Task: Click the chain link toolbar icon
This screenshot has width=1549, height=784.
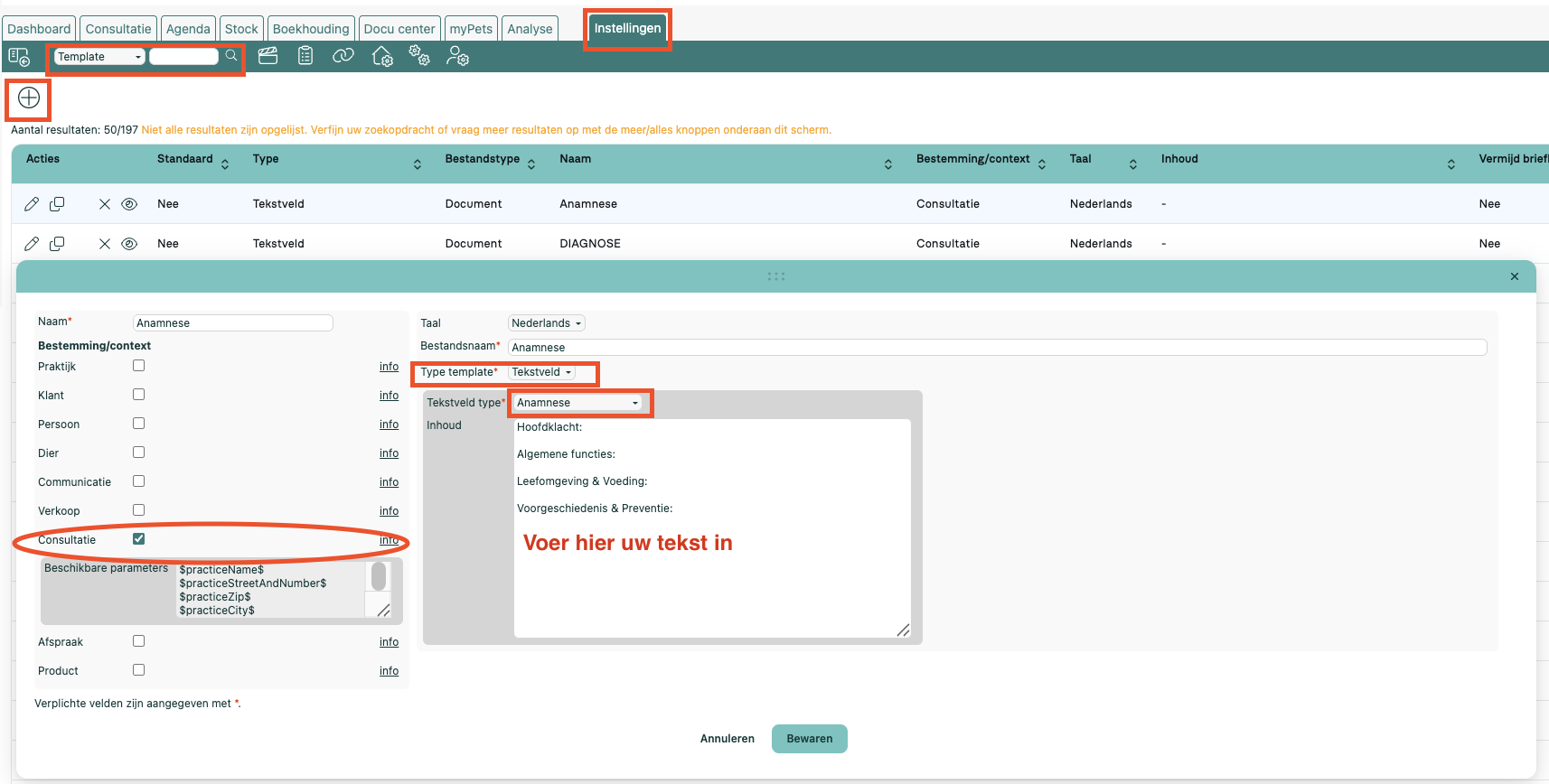Action: (343, 56)
